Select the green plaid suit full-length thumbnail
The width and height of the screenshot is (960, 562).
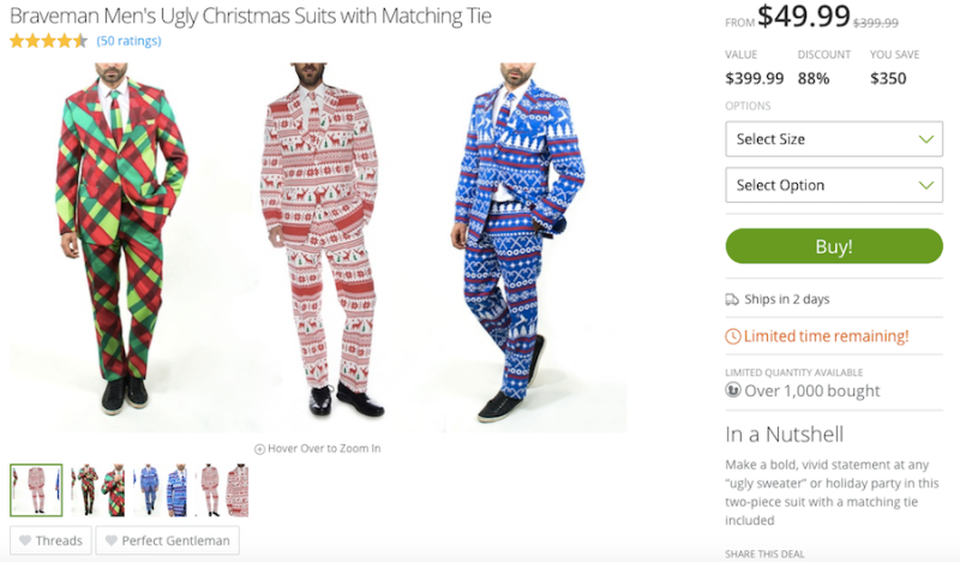click(84, 490)
